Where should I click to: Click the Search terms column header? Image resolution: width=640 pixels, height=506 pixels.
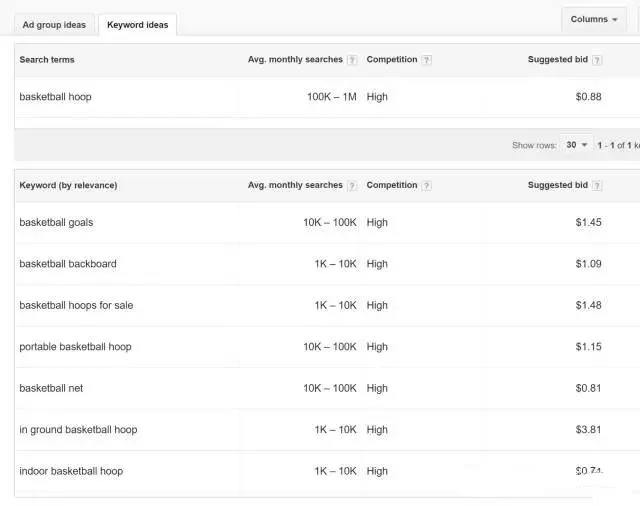47,60
